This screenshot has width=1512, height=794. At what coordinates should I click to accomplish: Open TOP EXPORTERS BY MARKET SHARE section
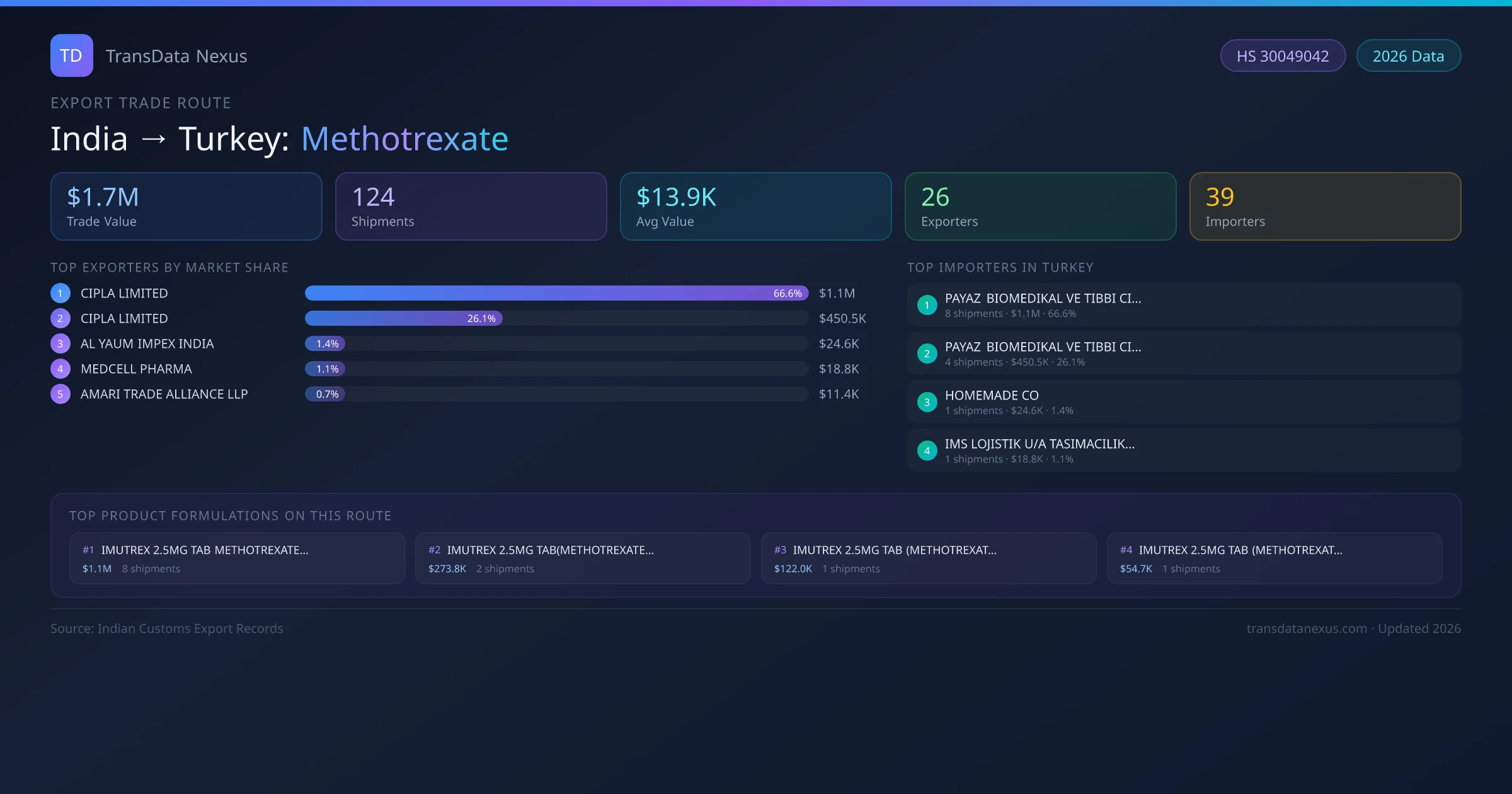pos(169,267)
